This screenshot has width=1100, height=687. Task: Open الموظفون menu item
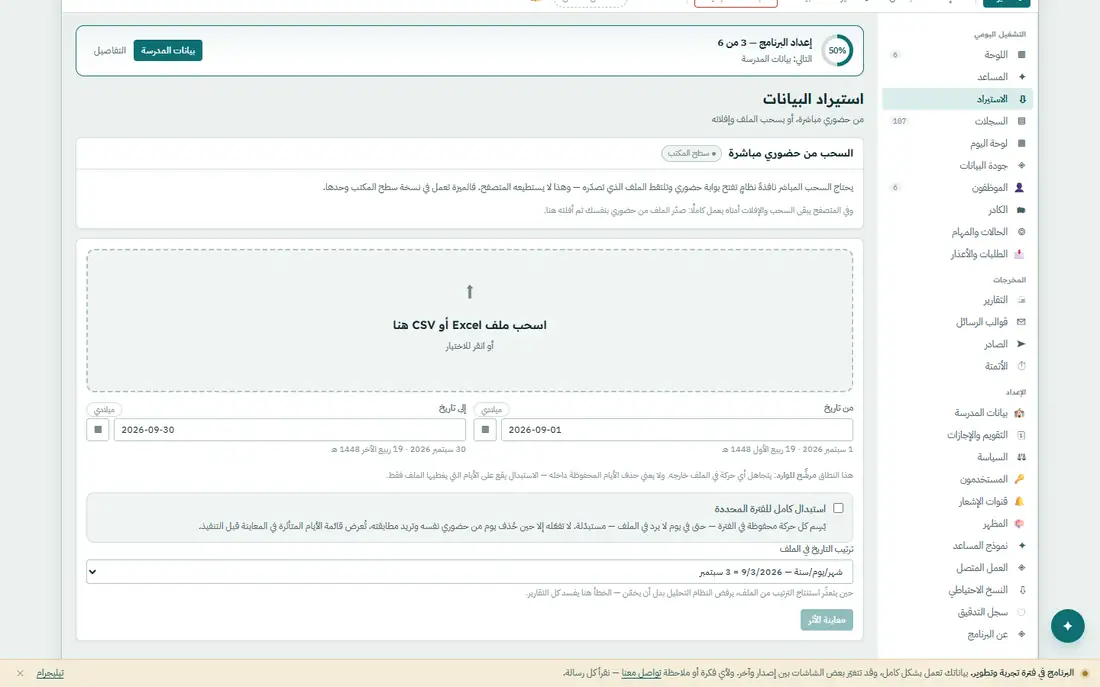[957, 187]
